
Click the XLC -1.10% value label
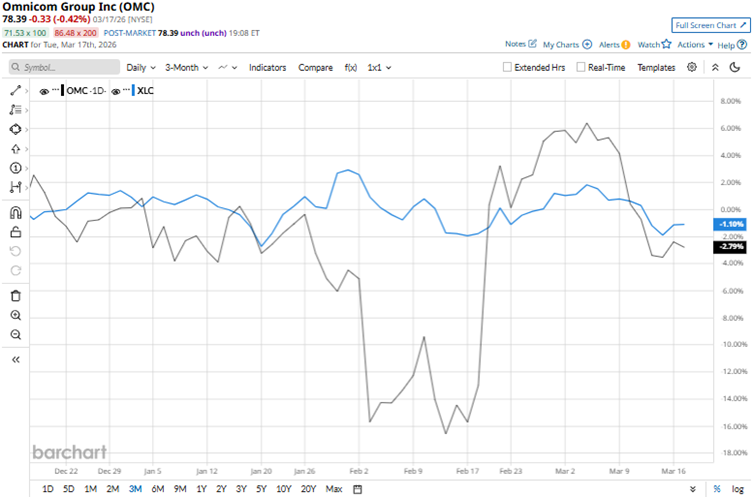729,224
